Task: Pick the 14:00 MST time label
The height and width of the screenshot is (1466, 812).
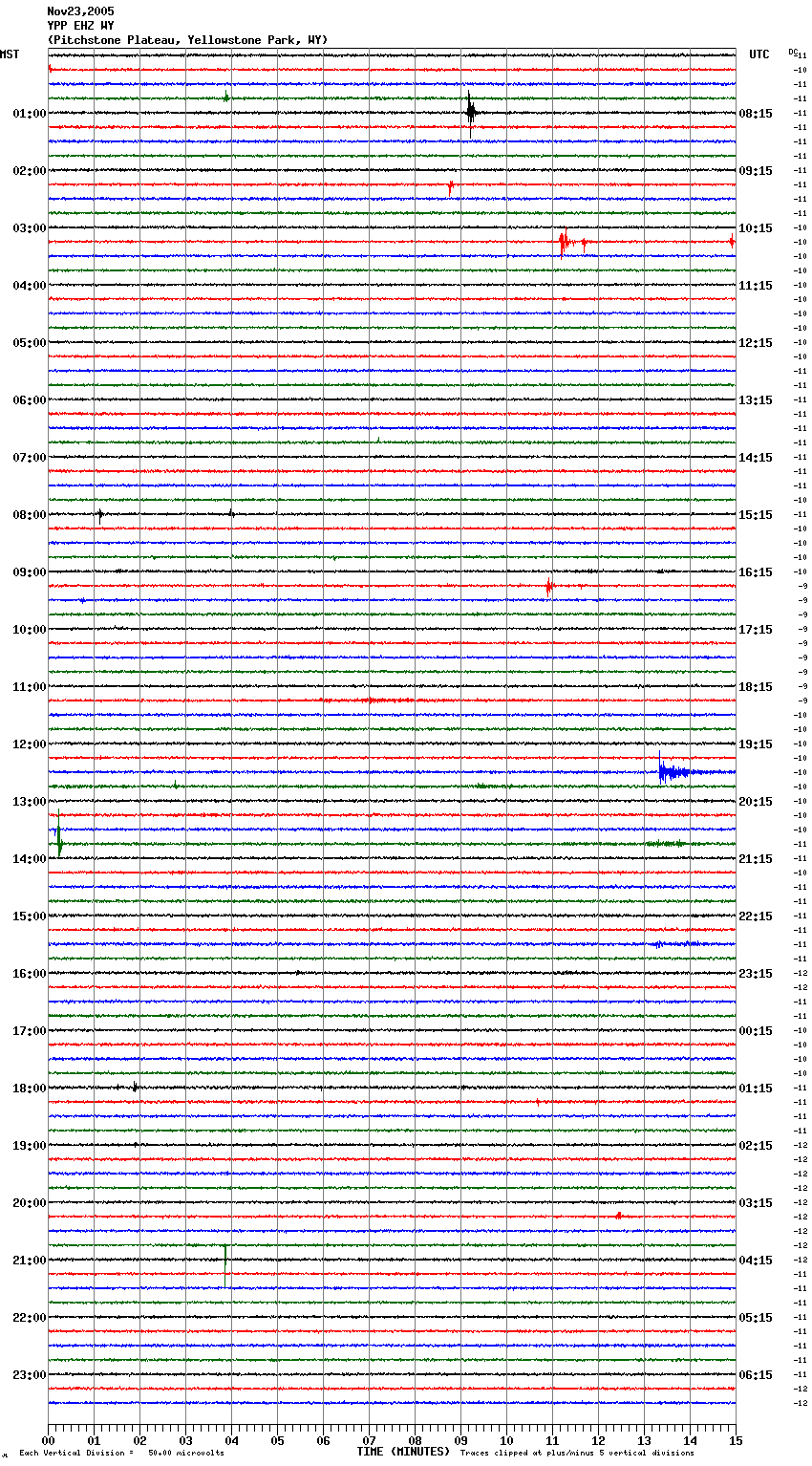Action: click(30, 859)
